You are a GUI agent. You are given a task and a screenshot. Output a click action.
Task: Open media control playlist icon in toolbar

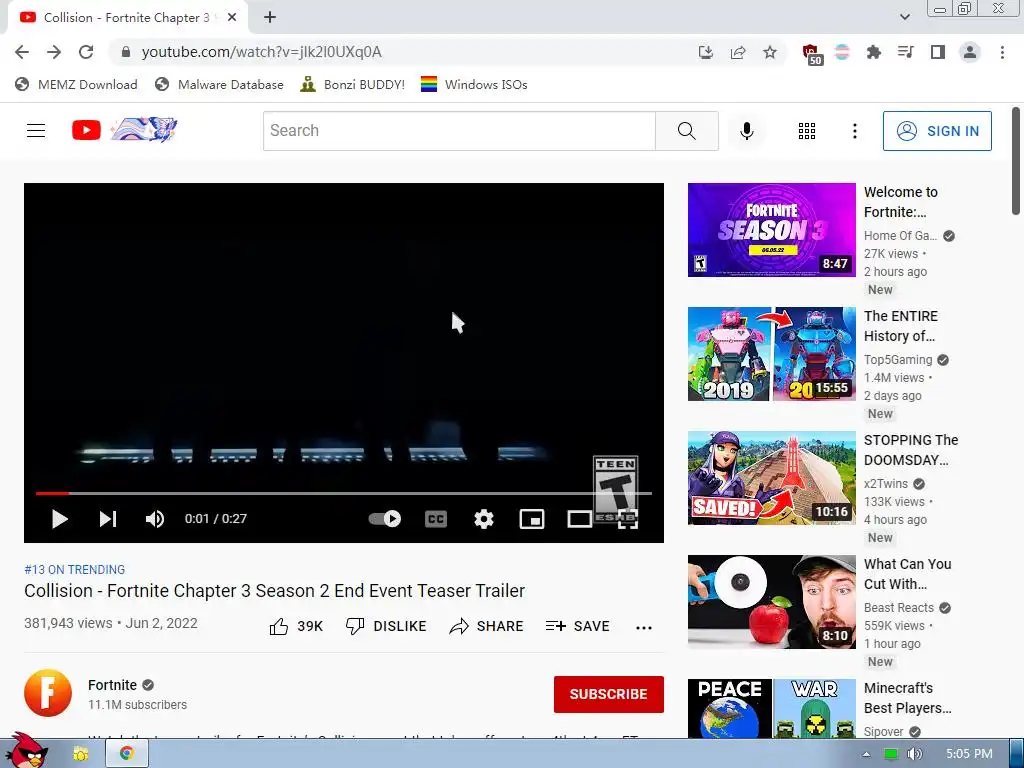coord(906,52)
